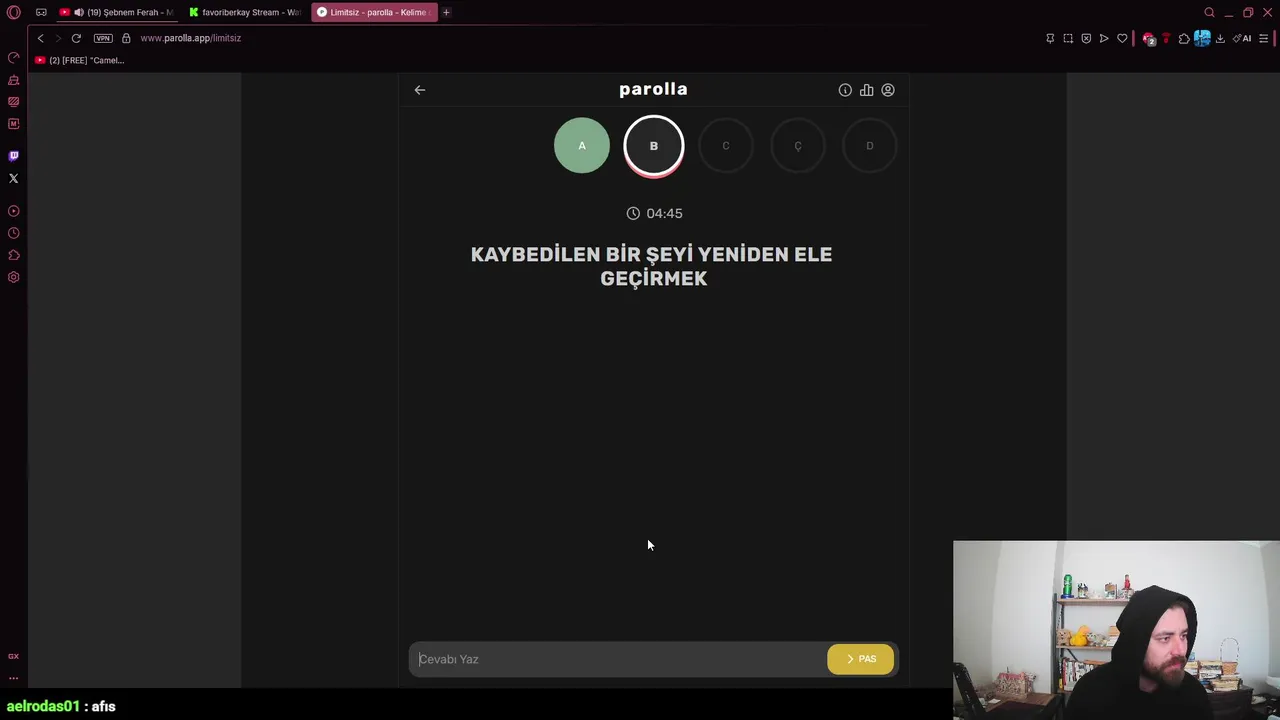Open the downloads icon
1280x720 pixels.
coord(1220,38)
